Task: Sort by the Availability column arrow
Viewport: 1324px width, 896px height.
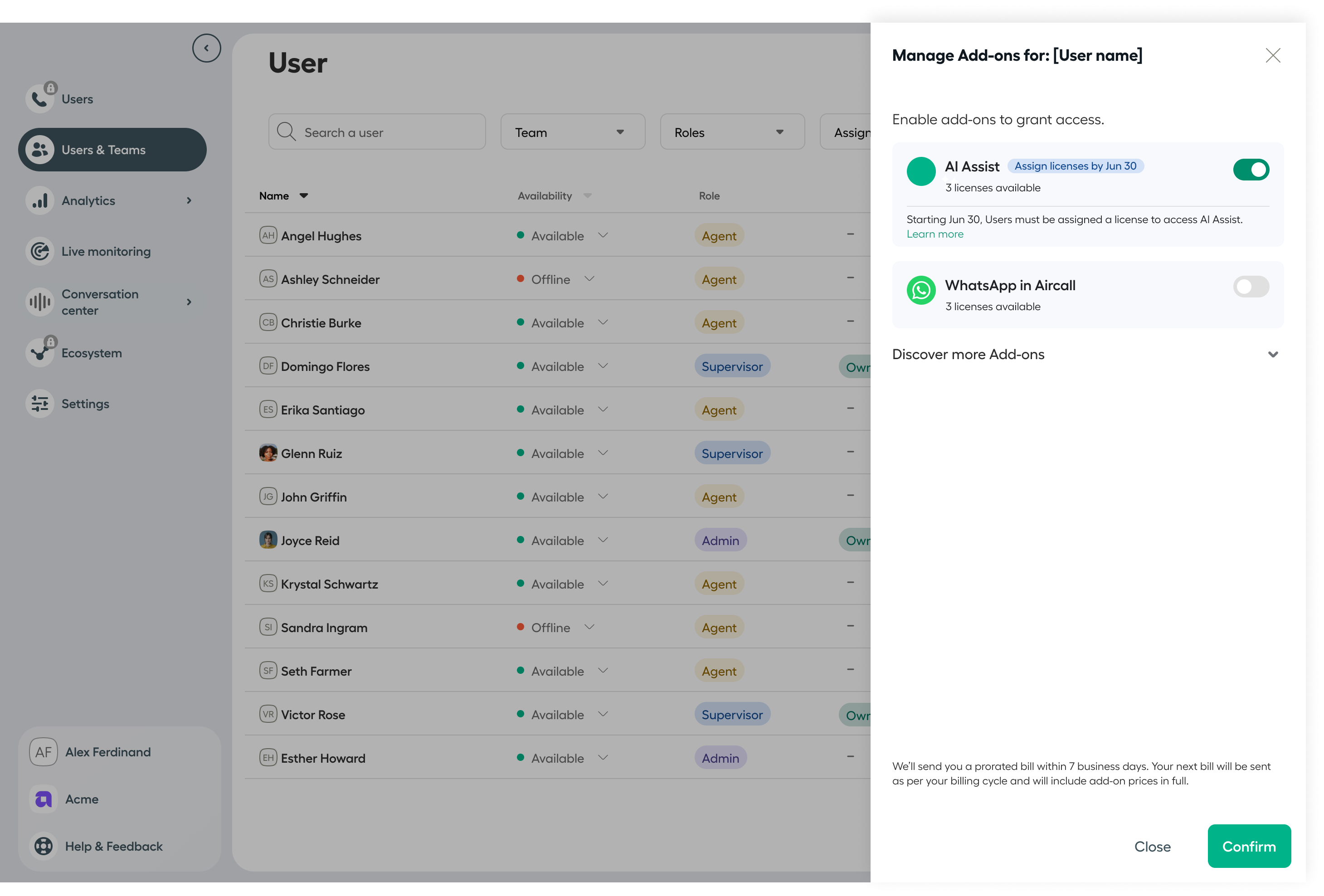Action: (587, 196)
